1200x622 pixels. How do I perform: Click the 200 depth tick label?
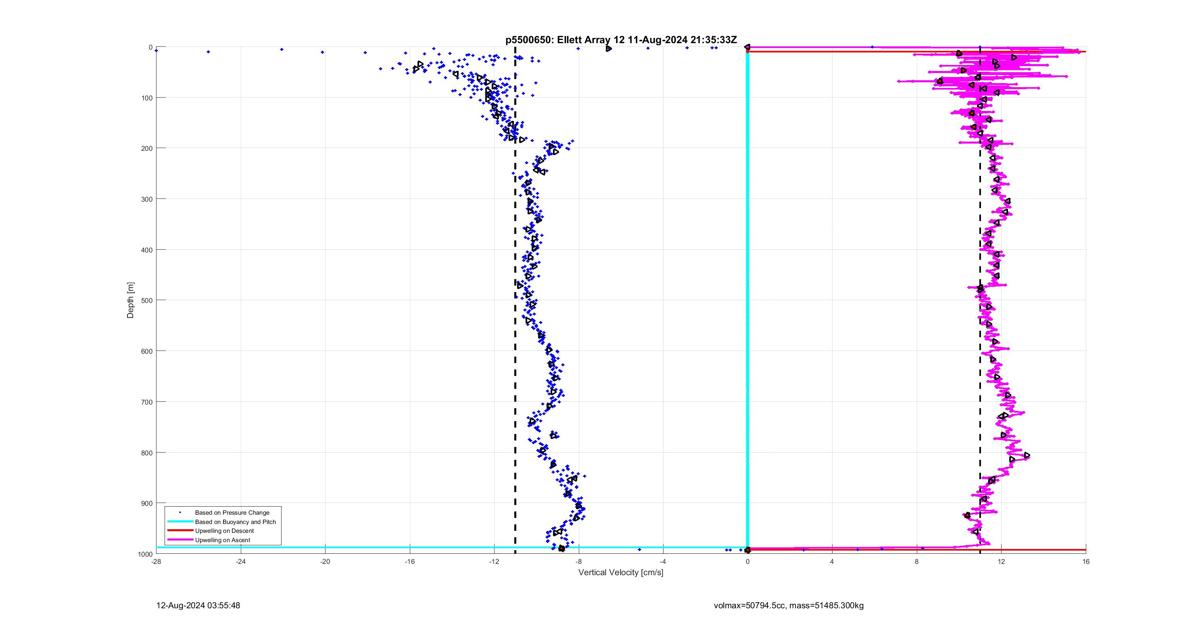tap(146, 148)
